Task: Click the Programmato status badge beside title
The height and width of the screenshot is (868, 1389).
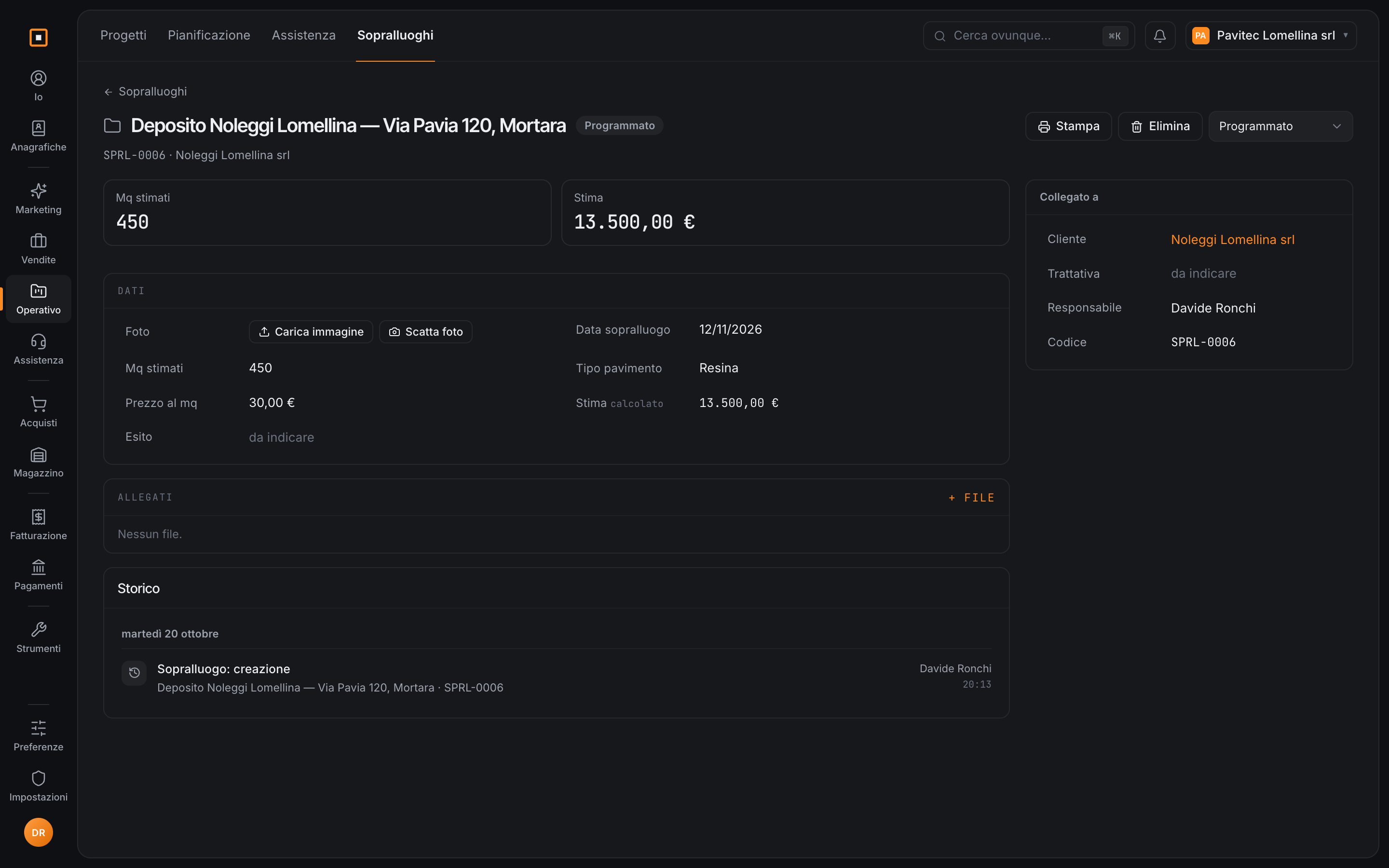Action: (x=619, y=126)
